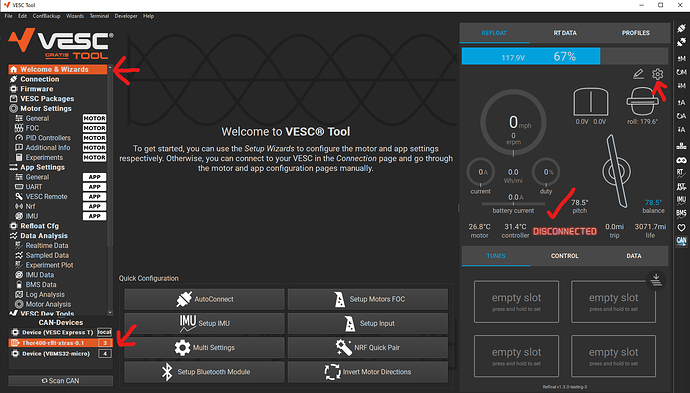Toggle CAN forwarding icon in right toolbar
Screen dimensions: 690x393
pos(681,241)
